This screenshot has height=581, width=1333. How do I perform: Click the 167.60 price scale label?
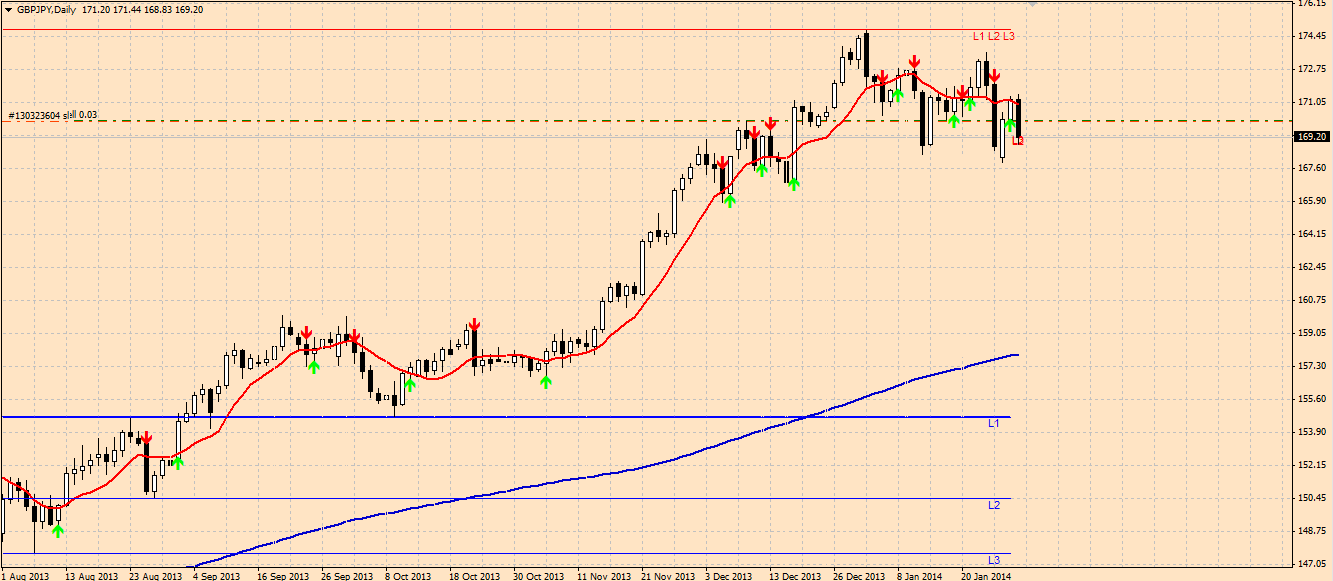(1311, 168)
